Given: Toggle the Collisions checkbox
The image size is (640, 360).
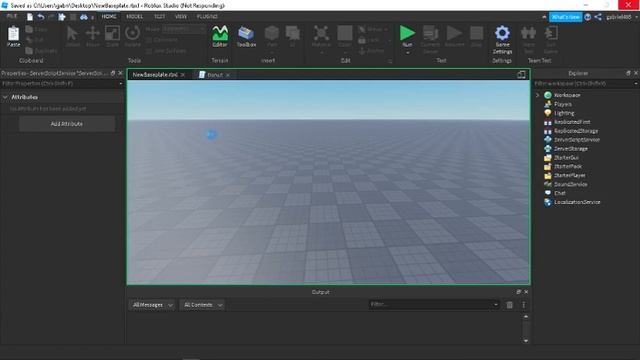Looking at the screenshot, I should click(x=149, y=40).
